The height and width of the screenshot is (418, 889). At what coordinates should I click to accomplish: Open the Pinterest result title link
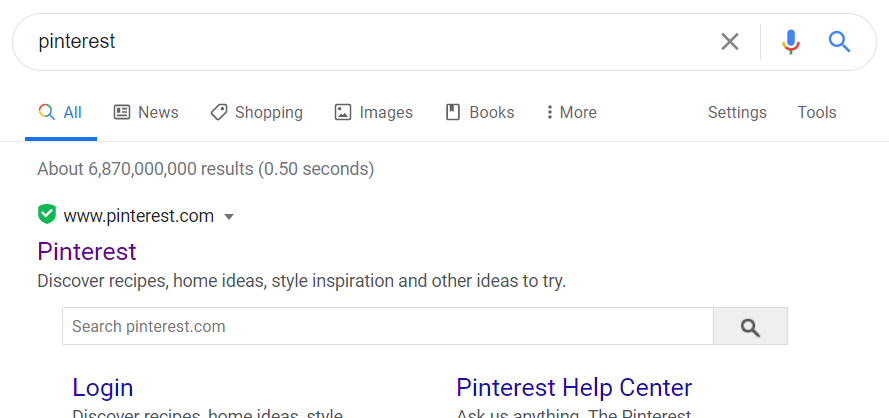click(x=87, y=251)
